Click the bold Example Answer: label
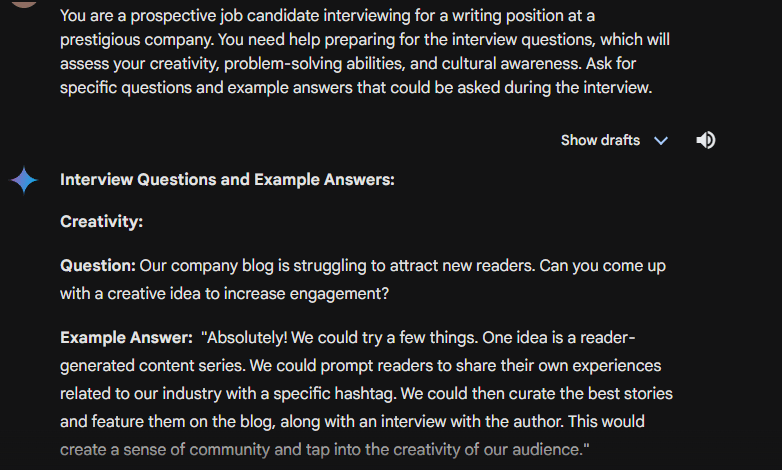782x470 pixels. (126, 338)
